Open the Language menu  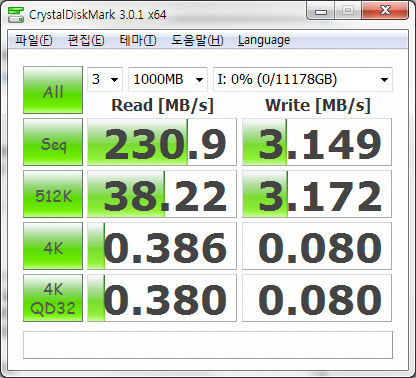(x=264, y=40)
